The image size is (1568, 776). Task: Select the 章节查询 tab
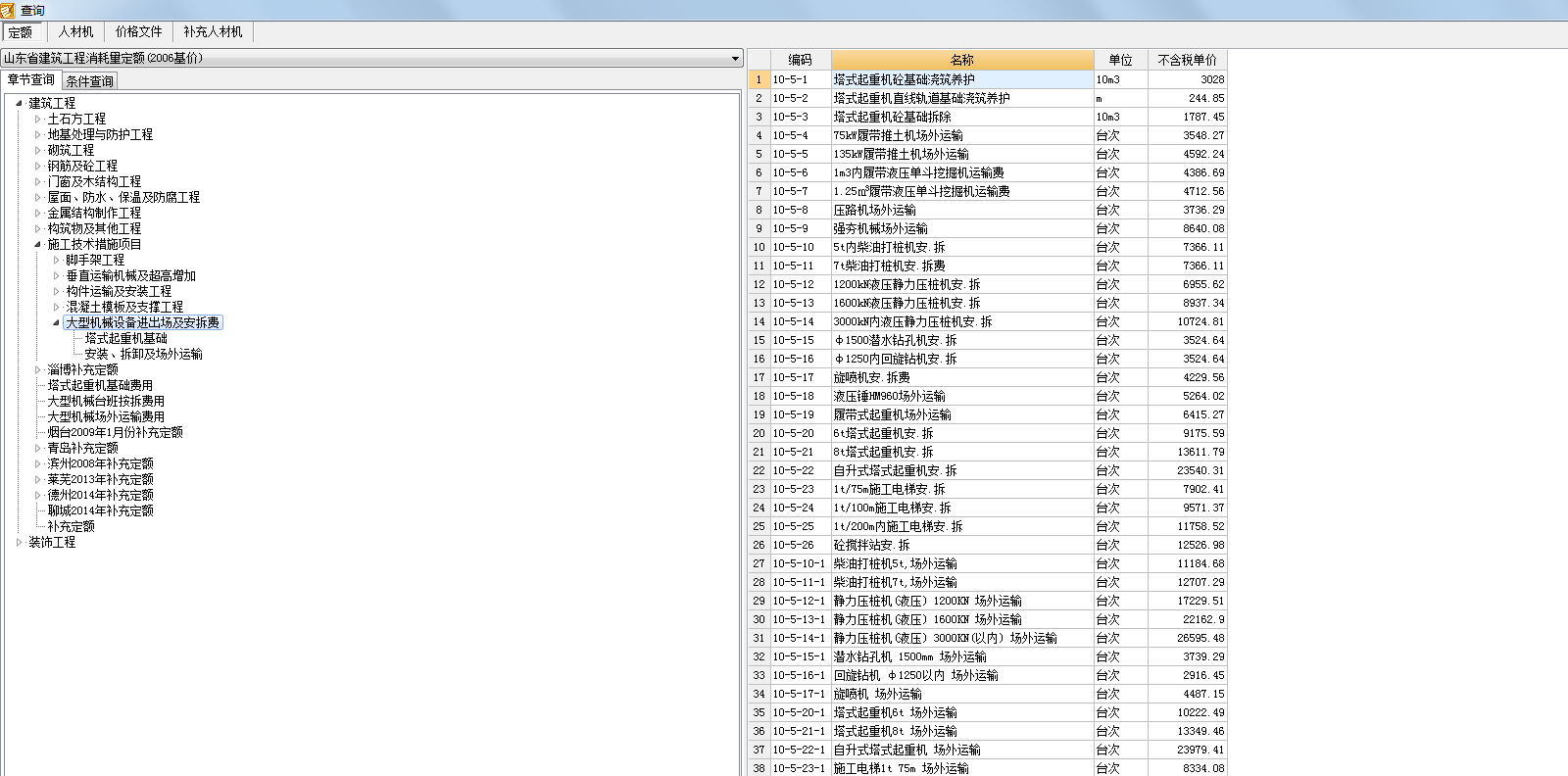[31, 80]
